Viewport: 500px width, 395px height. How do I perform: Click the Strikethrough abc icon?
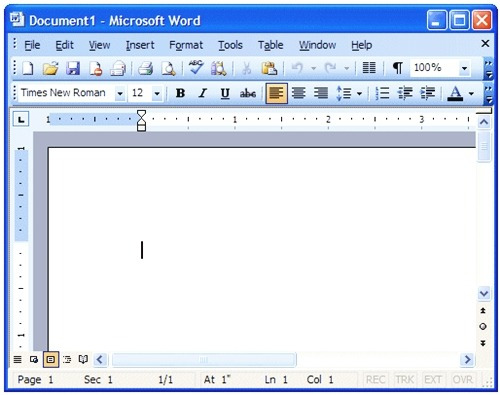248,93
